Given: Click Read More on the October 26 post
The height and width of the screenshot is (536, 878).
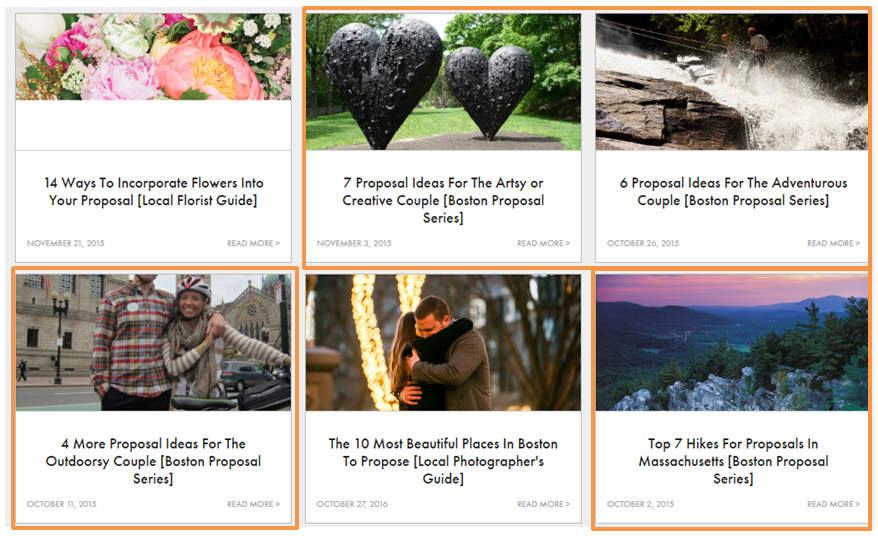Looking at the screenshot, I should [x=833, y=243].
